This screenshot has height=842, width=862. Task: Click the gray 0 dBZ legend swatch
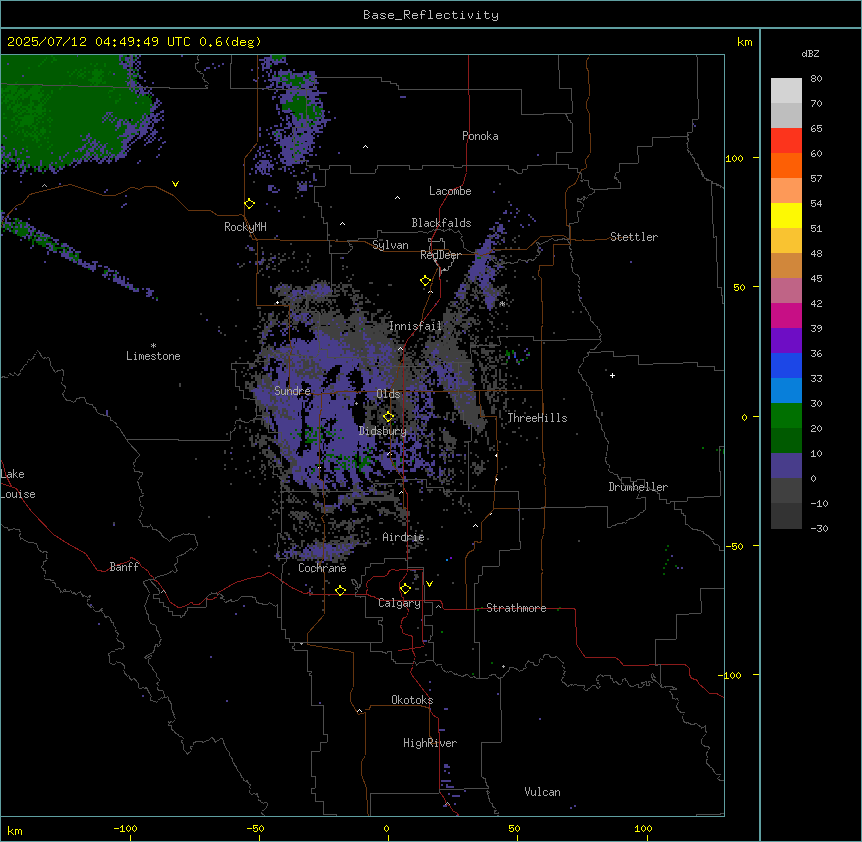click(x=786, y=491)
